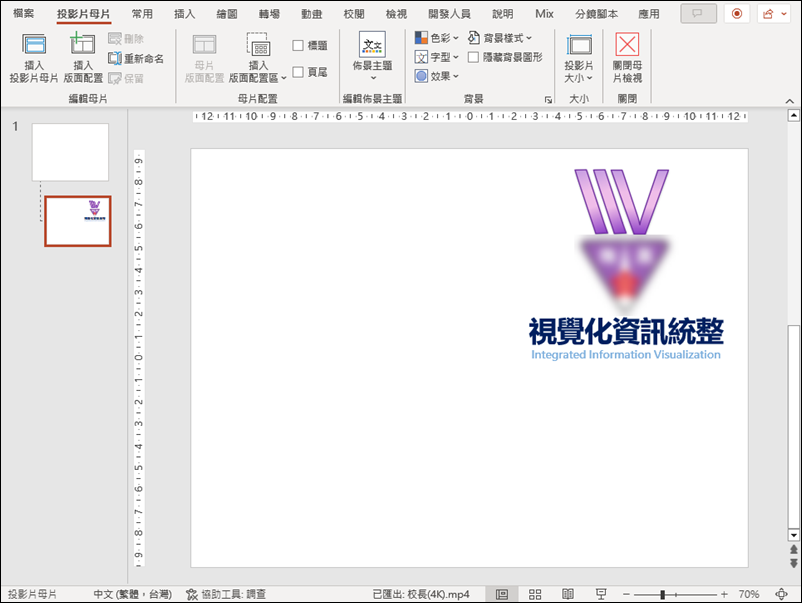
Task: Switch to the Transitions (轉場) tab
Action: [x=269, y=14]
